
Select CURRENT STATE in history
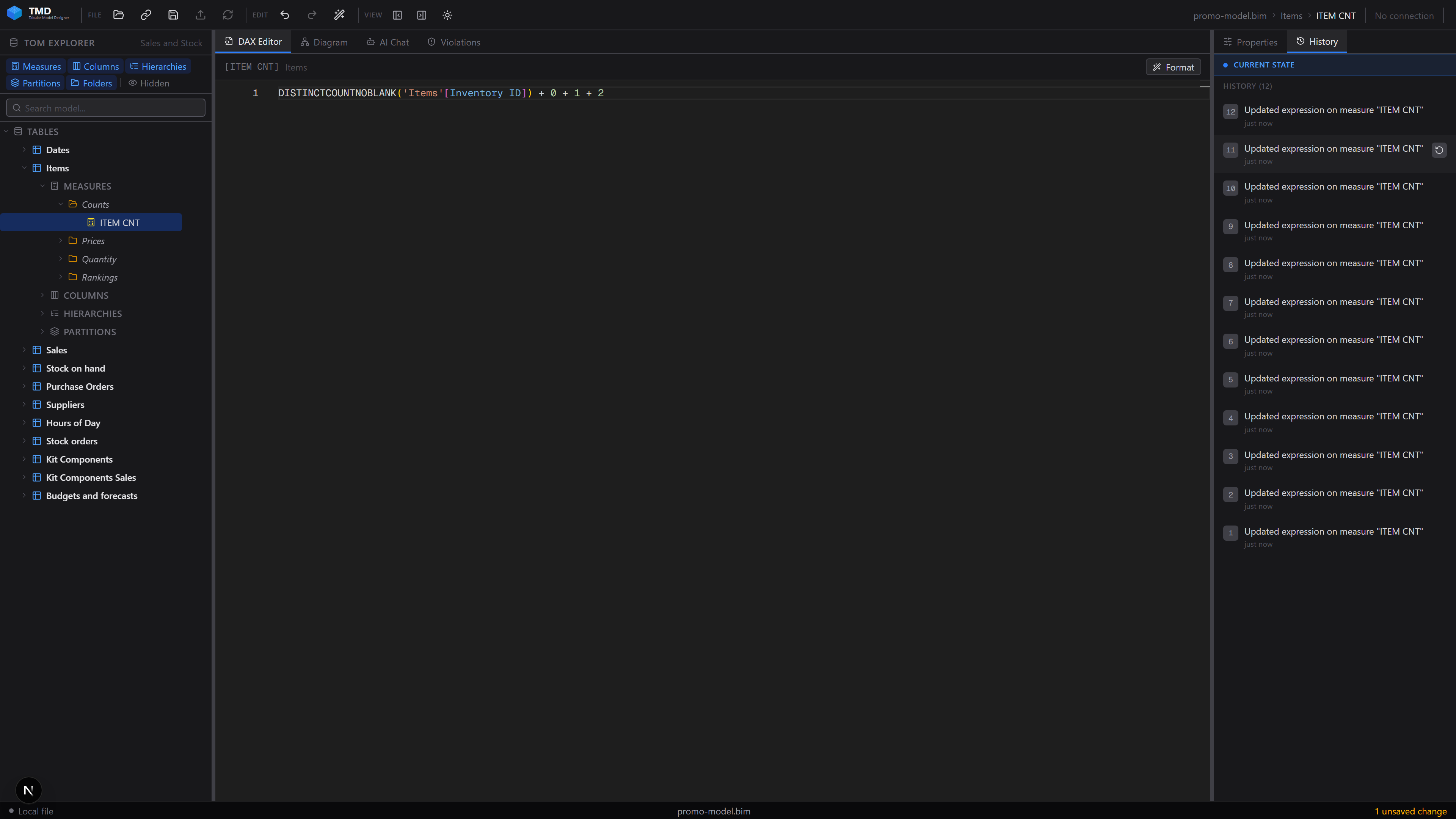pyautogui.click(x=1335, y=65)
